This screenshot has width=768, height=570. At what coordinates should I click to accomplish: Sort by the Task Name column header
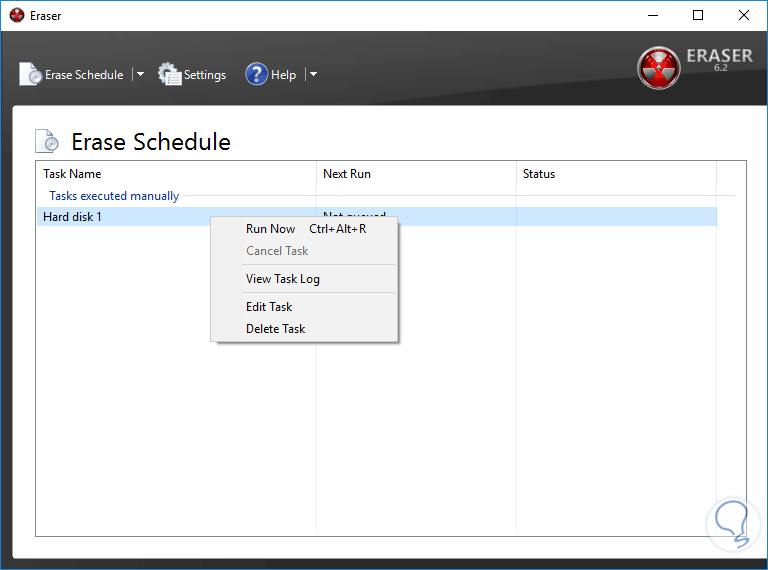(x=176, y=174)
